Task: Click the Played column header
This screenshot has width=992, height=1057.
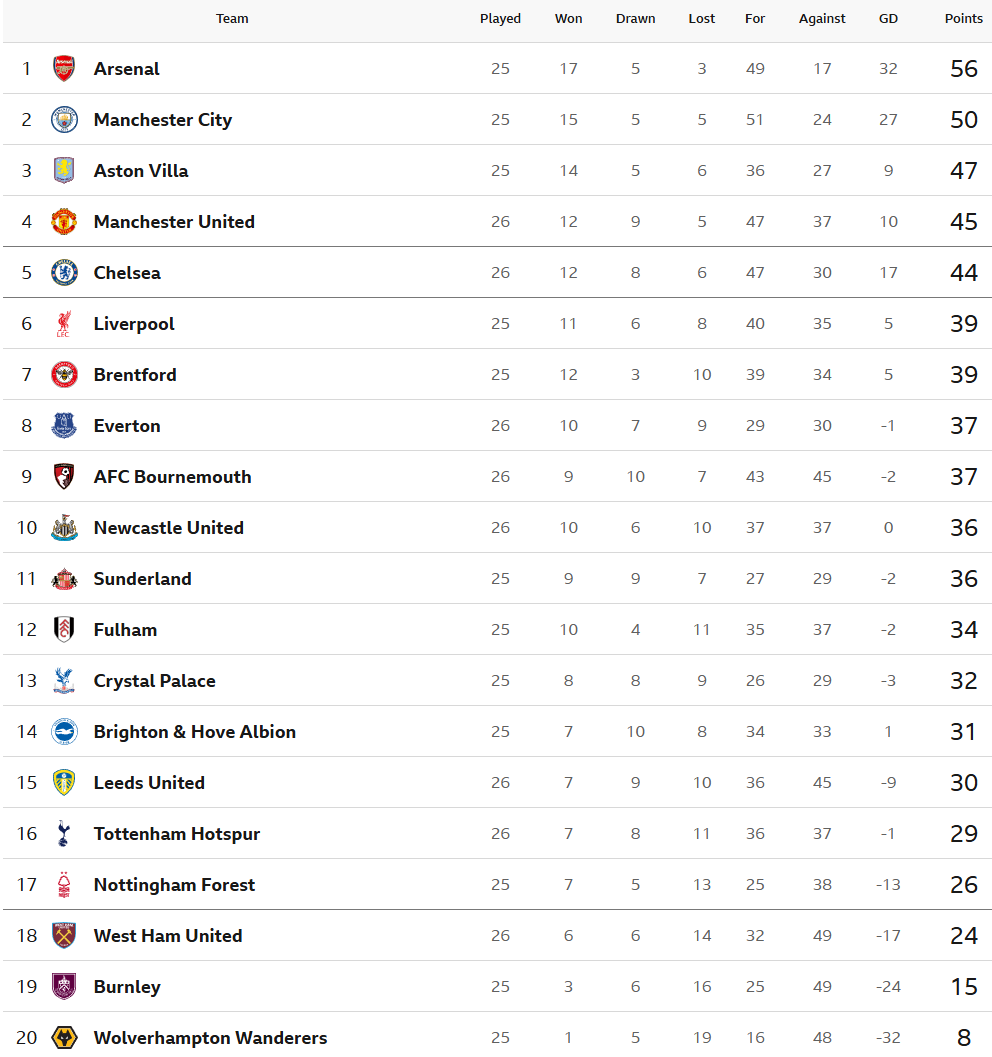Action: click(500, 19)
